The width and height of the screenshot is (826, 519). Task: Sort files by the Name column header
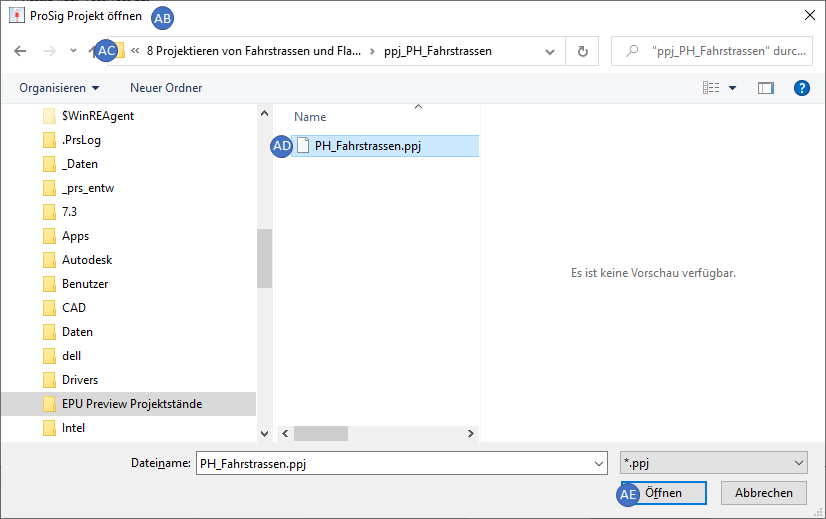310,117
